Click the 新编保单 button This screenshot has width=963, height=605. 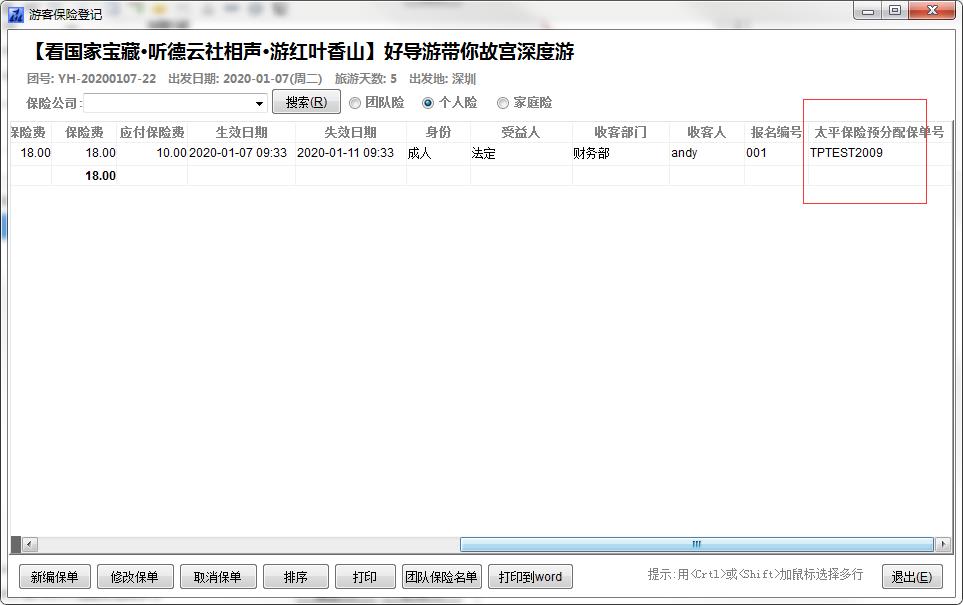pyautogui.click(x=55, y=577)
